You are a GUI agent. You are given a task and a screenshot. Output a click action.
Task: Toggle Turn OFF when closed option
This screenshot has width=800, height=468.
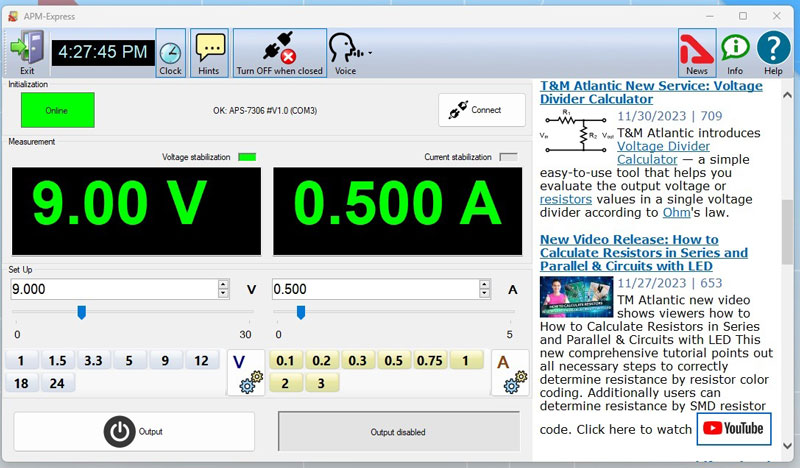(x=280, y=53)
